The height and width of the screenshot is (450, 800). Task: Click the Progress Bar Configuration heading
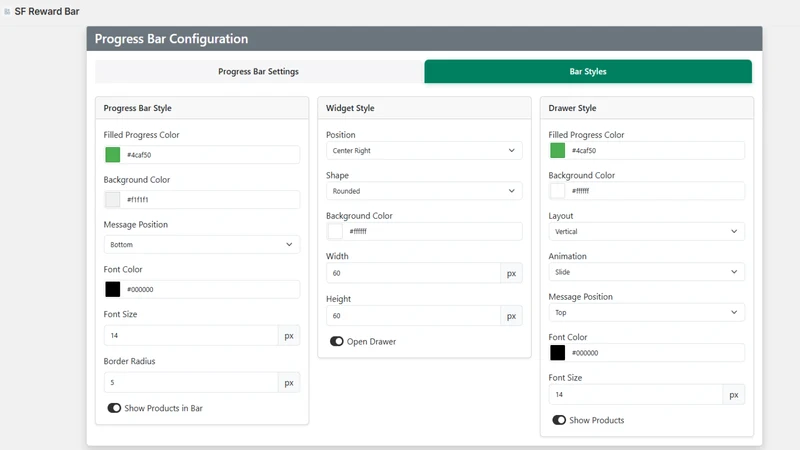tap(171, 39)
